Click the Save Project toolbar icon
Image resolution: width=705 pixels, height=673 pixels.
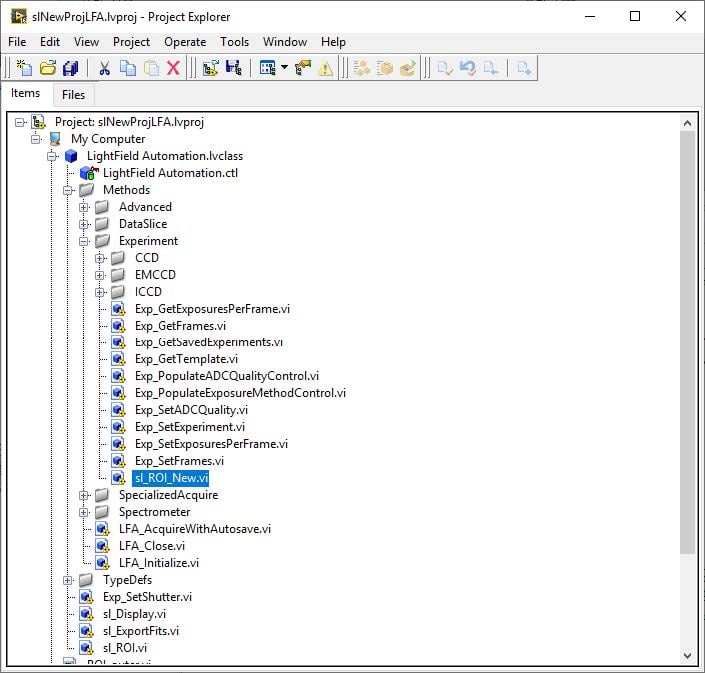tap(234, 68)
